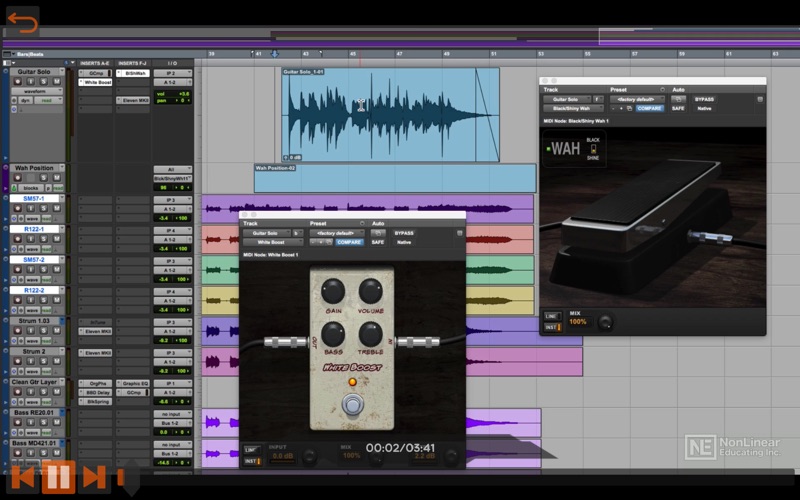Toggle BYPASS in the Black/Shiny Wah window
The width and height of the screenshot is (800, 500).
coord(704,99)
